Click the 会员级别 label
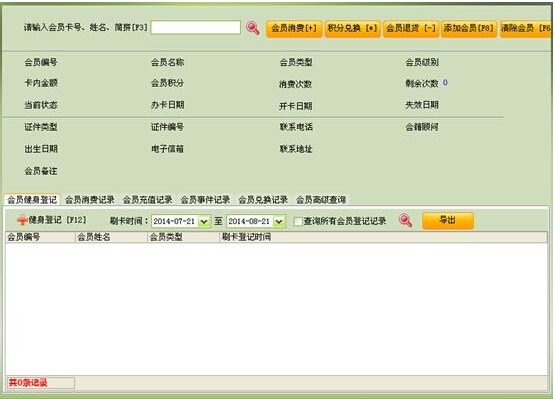Viewport: 555px width, 399px height. click(422, 62)
